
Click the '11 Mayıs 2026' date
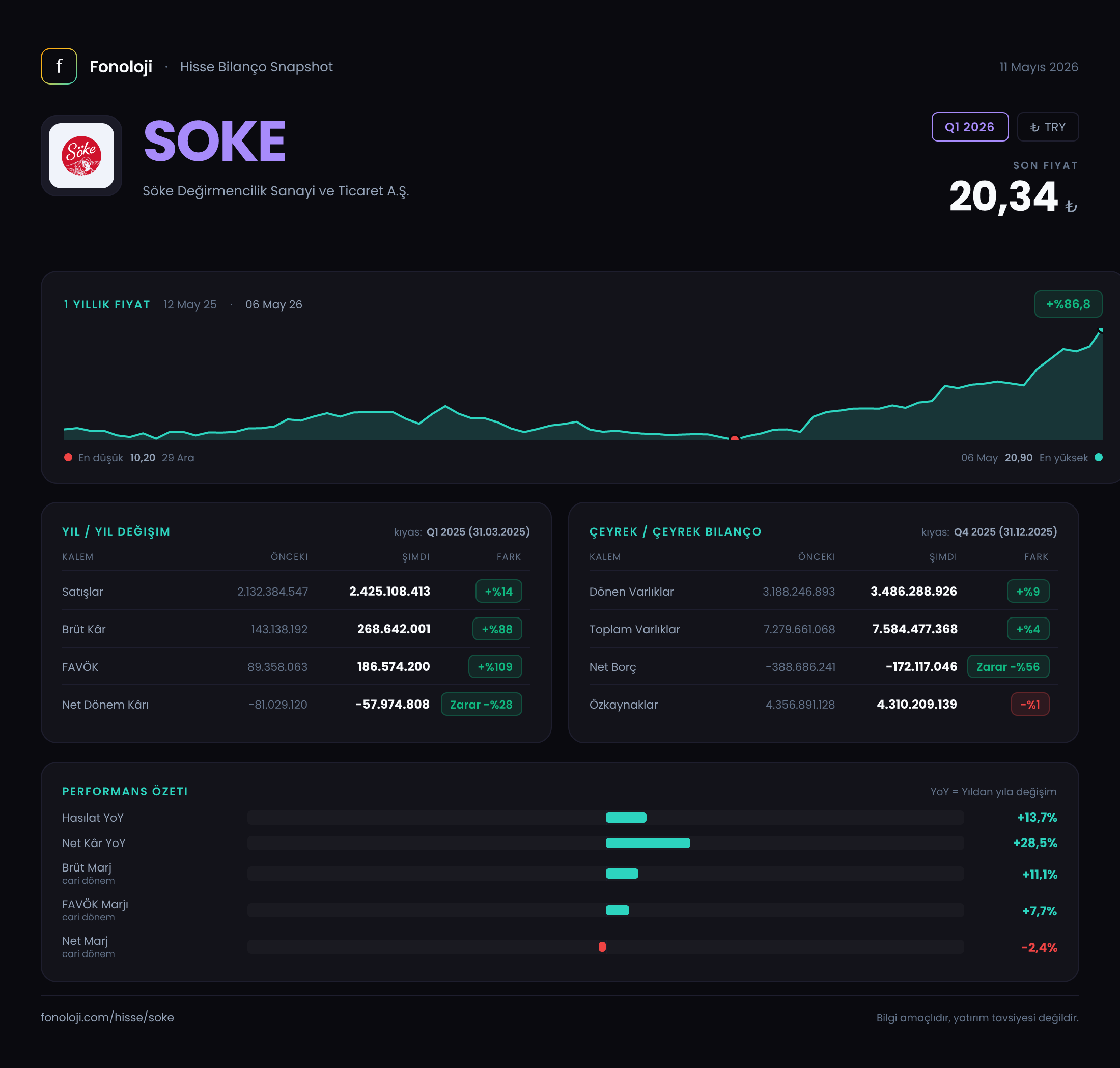point(1039,67)
